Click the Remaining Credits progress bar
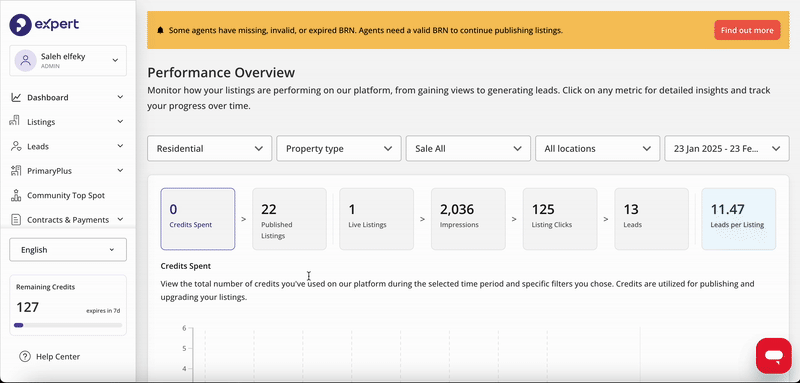This screenshot has width=800, height=383. point(68,325)
